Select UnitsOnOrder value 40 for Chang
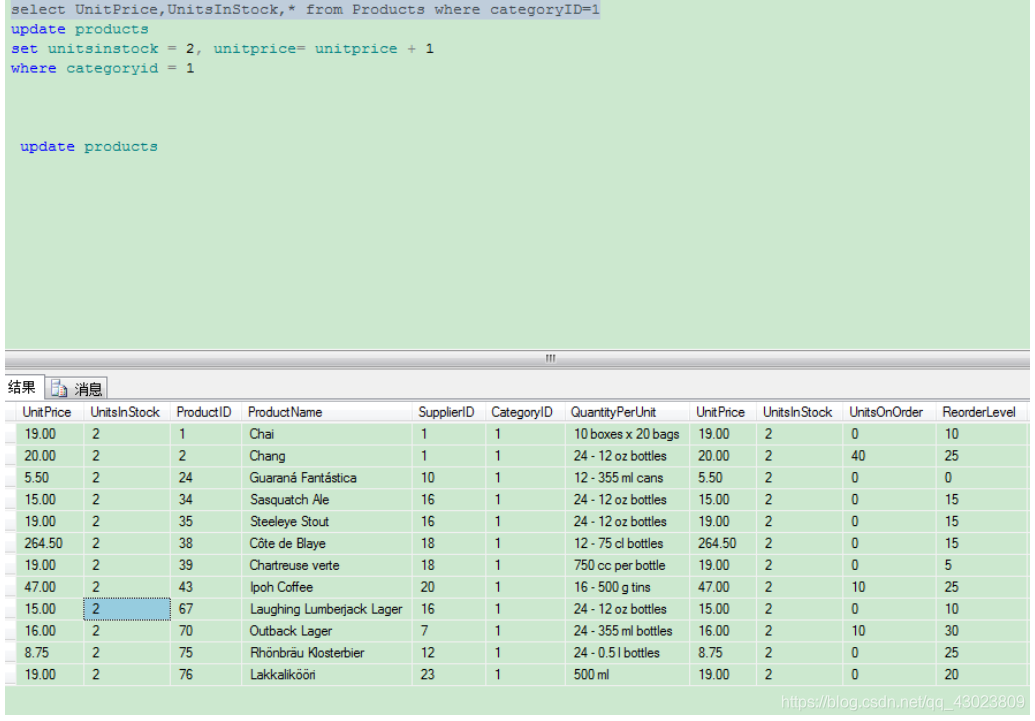The width and height of the screenshot is (1035, 721). (889, 456)
